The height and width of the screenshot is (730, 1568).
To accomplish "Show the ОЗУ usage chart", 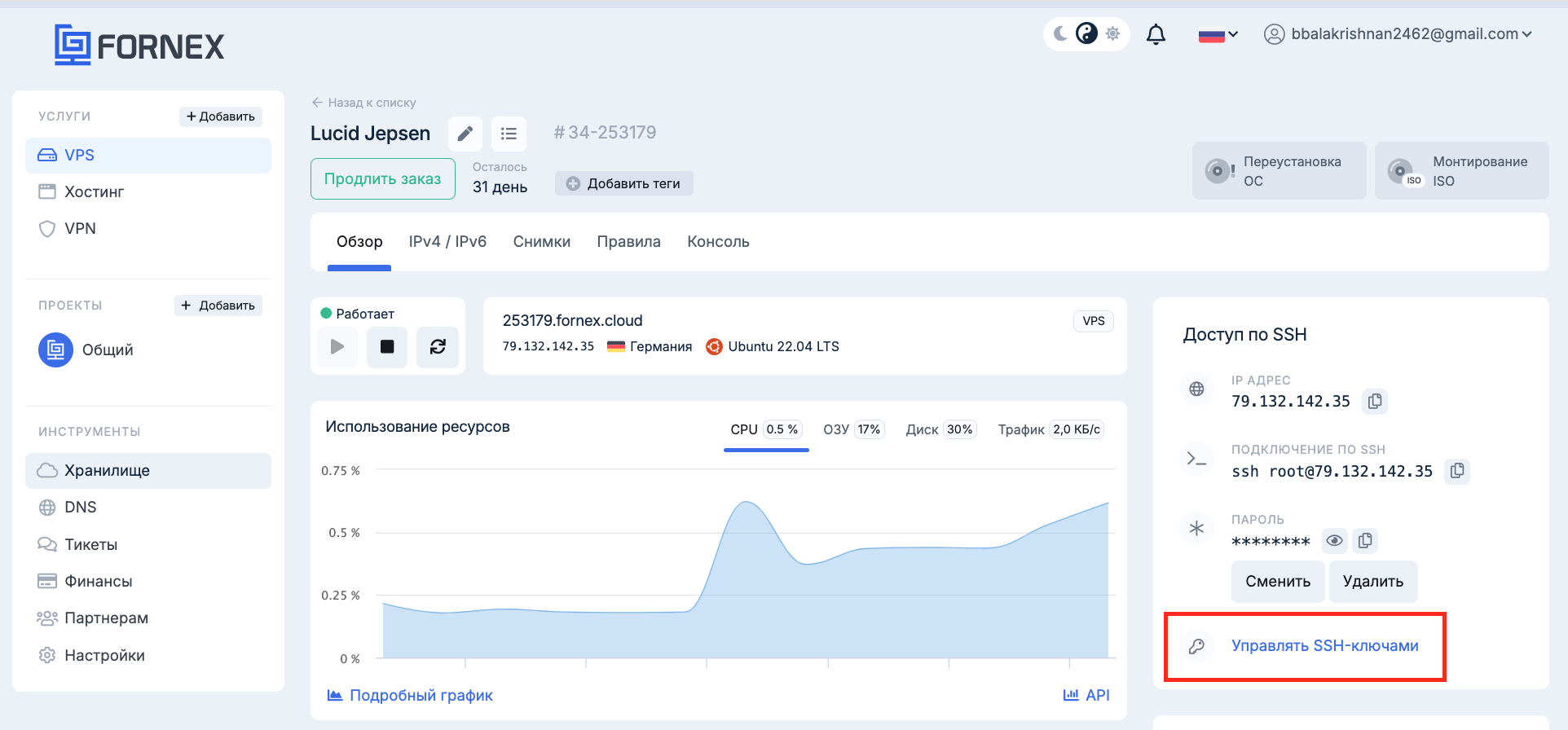I will pyautogui.click(x=853, y=429).
